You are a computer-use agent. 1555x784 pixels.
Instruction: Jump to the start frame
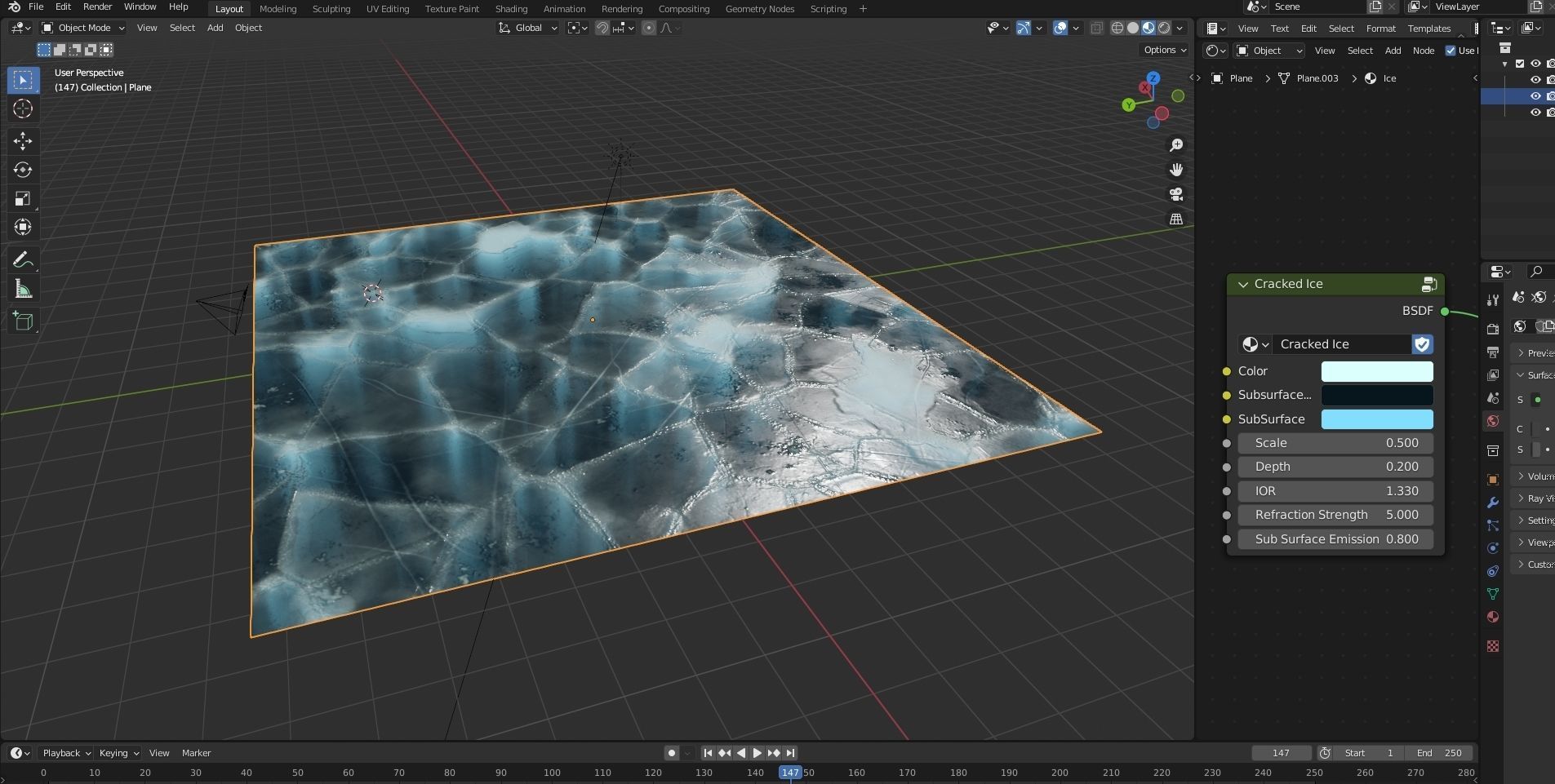(x=708, y=753)
